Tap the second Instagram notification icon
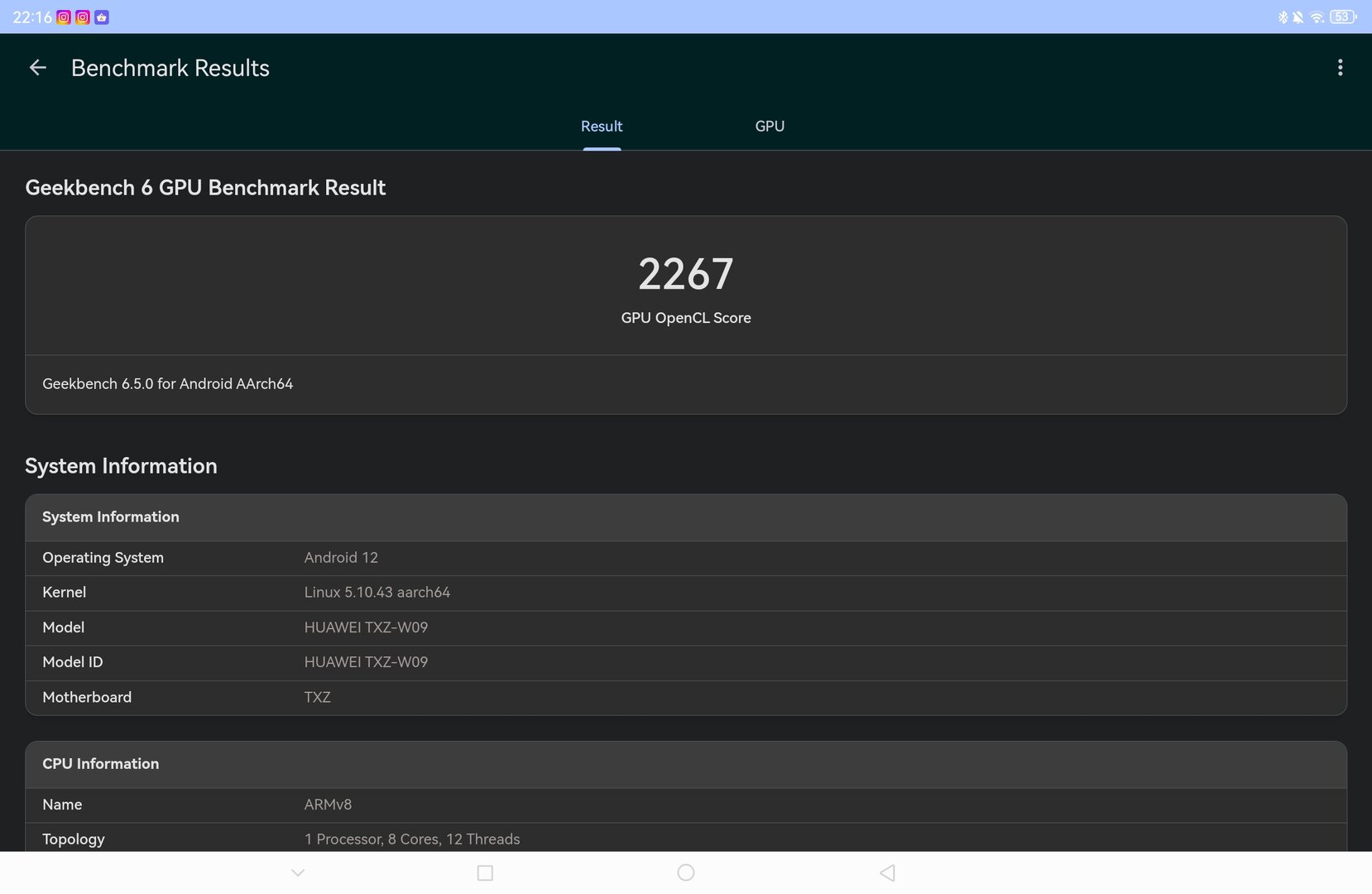Screen dimensions: 1372x894 pyautogui.click(x=83, y=17)
